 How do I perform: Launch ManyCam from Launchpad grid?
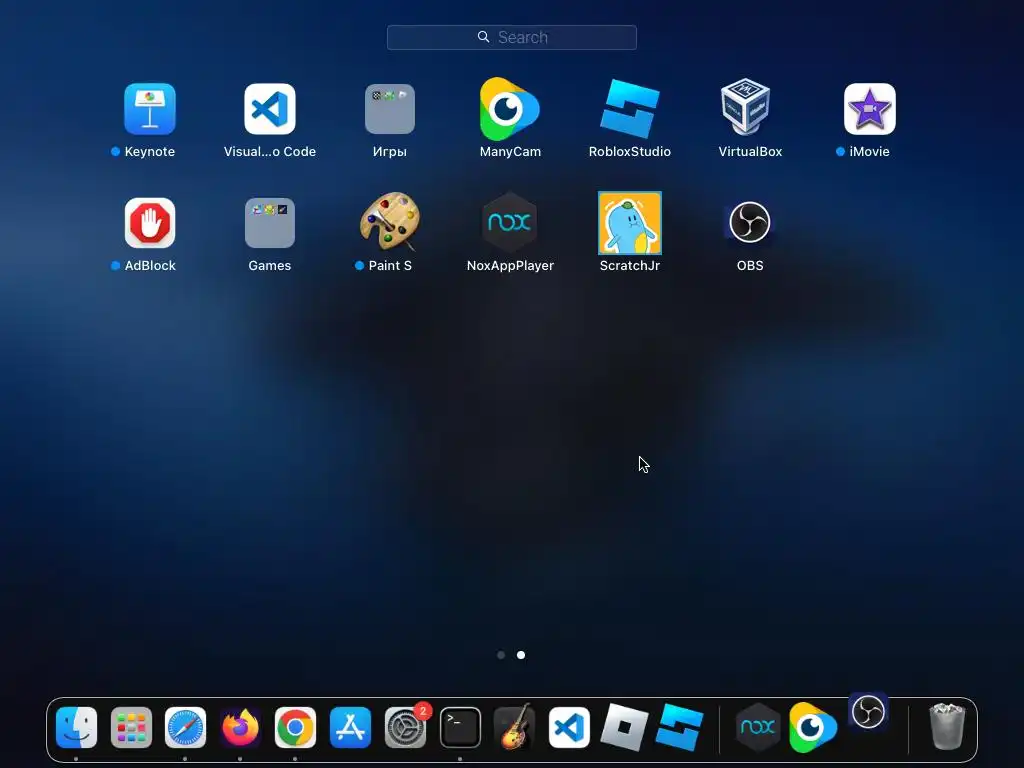point(509,109)
